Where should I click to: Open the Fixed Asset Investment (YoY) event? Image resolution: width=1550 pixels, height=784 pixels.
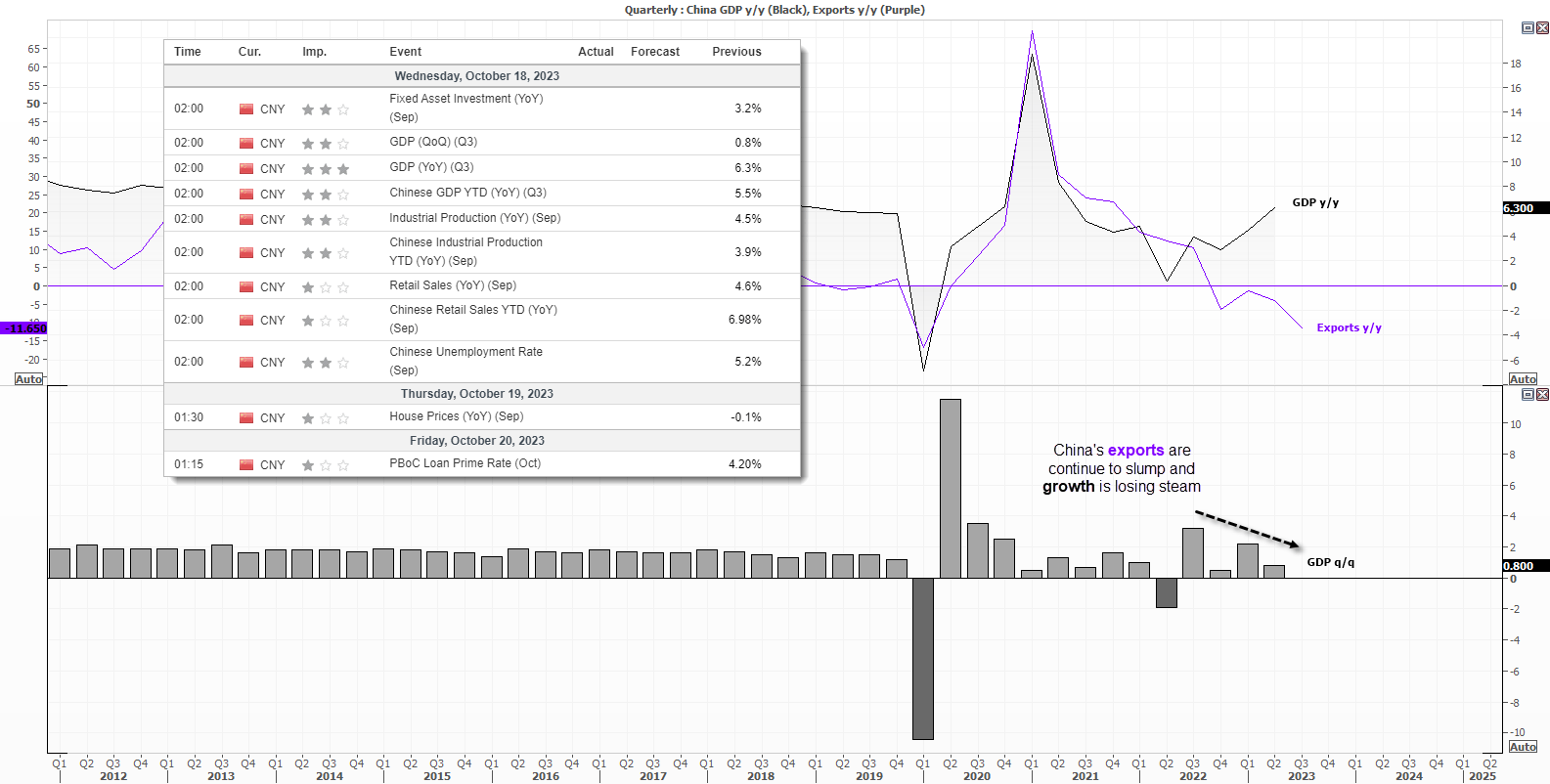pyautogui.click(x=465, y=108)
